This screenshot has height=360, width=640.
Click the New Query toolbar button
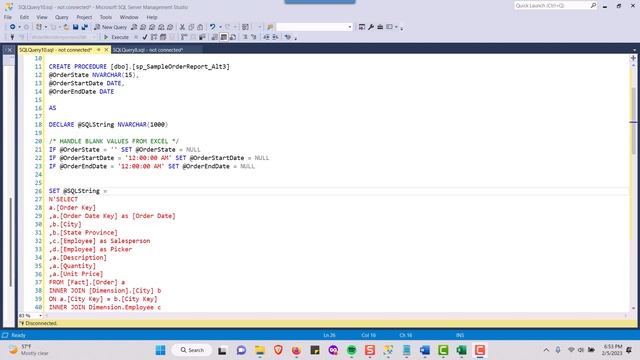tap(110, 27)
